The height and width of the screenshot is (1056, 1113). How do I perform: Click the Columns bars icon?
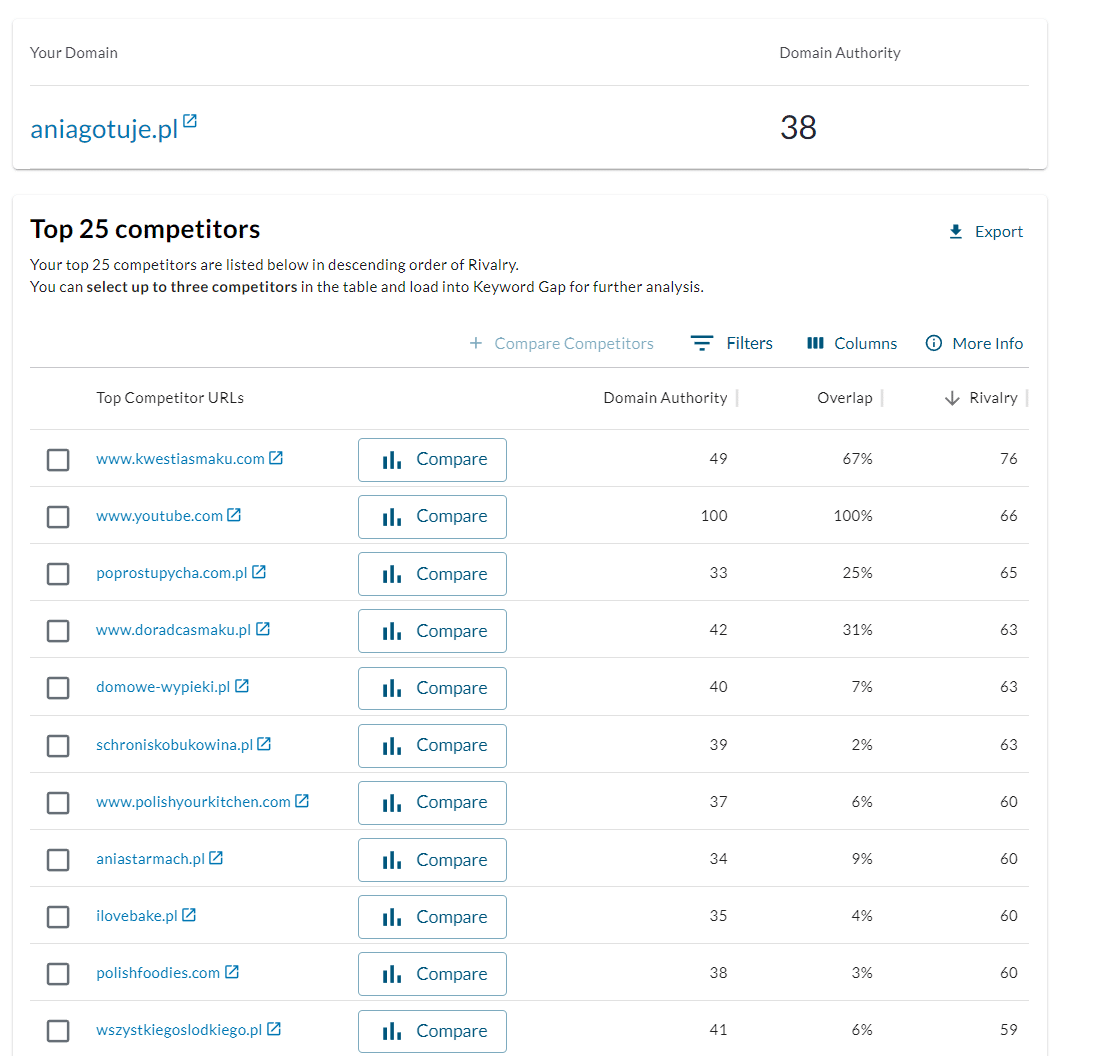click(815, 343)
